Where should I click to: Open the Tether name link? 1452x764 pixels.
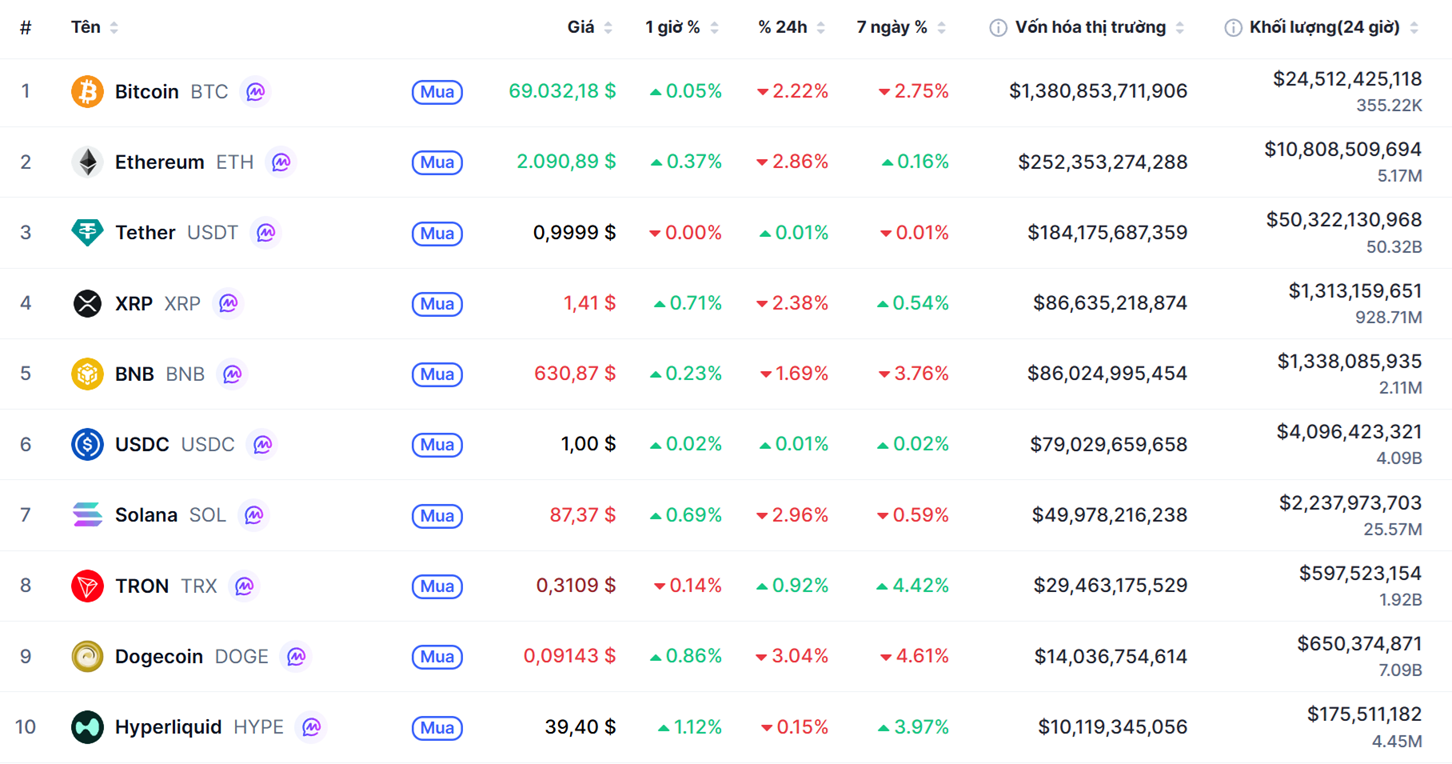[145, 232]
